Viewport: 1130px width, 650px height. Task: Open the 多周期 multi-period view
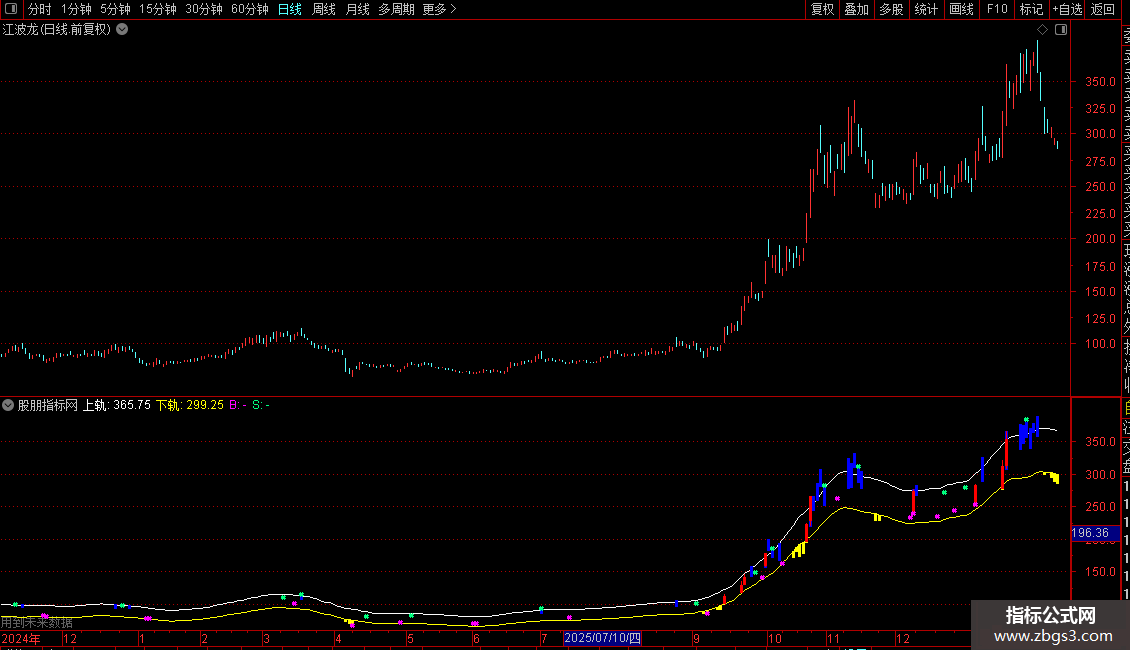396,9
